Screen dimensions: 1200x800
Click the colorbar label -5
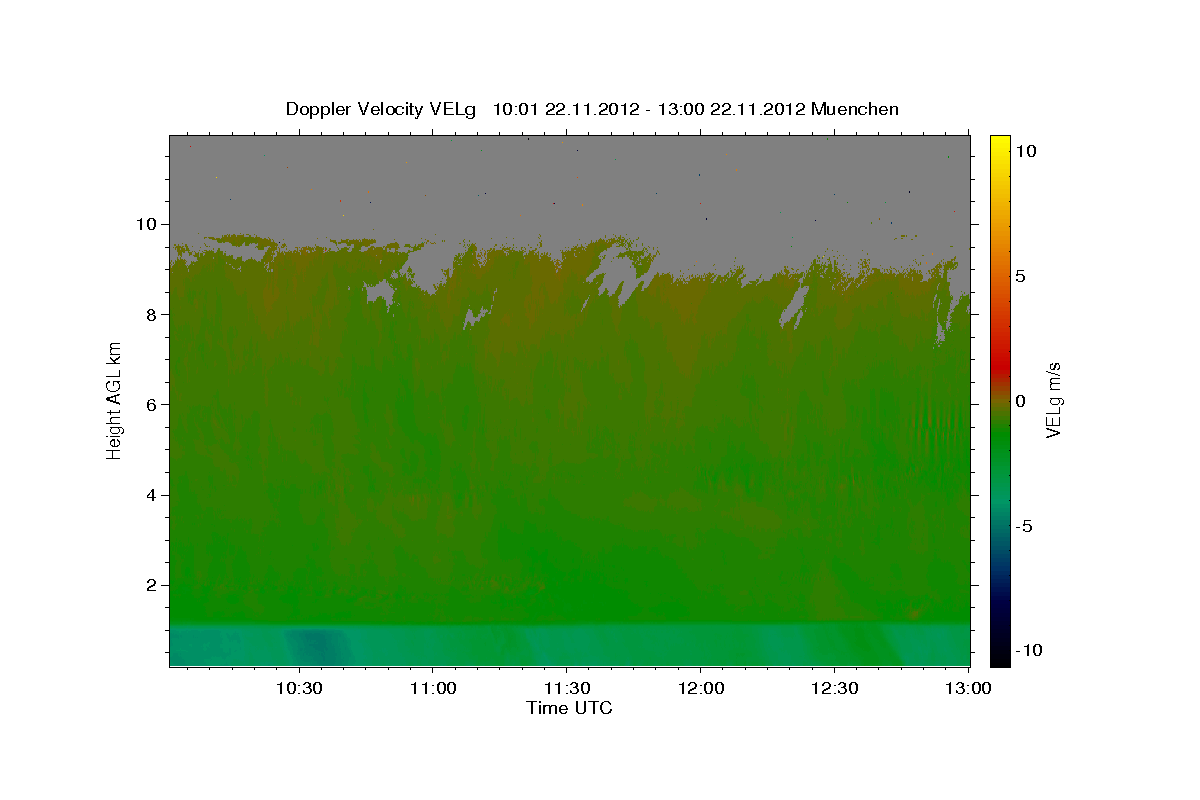[x=1023, y=526]
